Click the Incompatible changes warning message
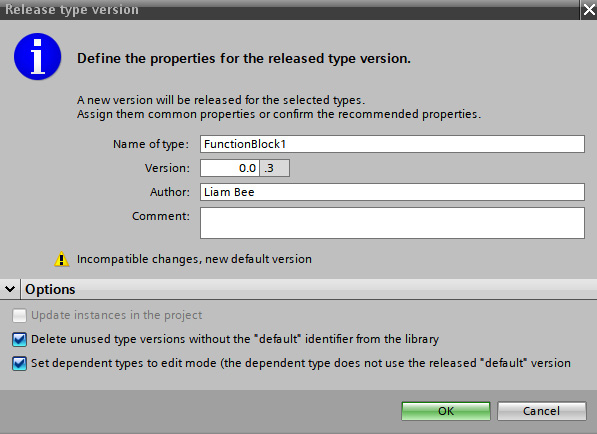This screenshot has width=597, height=434. click(194, 259)
